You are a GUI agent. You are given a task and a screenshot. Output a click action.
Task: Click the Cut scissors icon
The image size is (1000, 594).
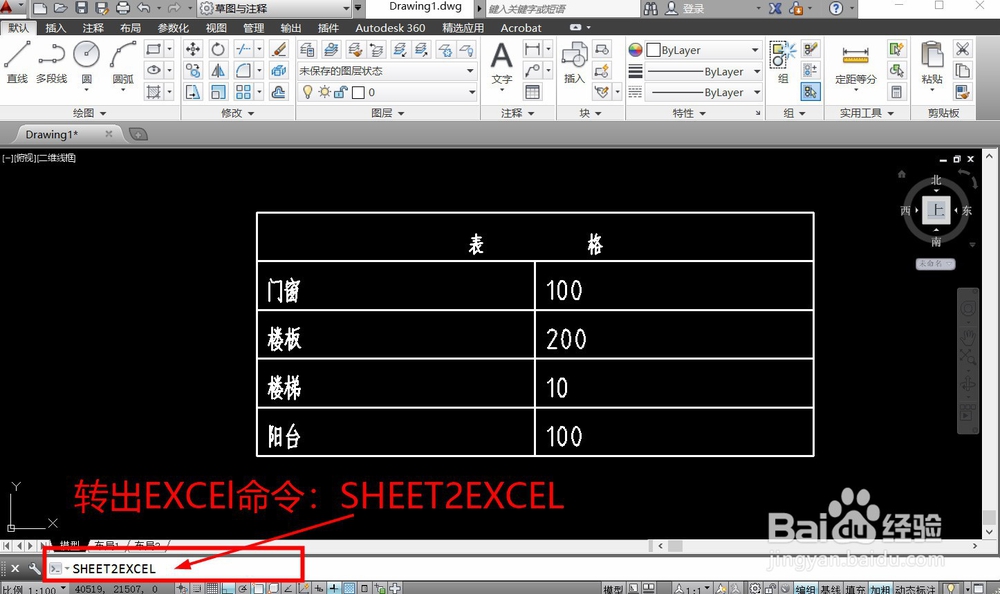962,49
